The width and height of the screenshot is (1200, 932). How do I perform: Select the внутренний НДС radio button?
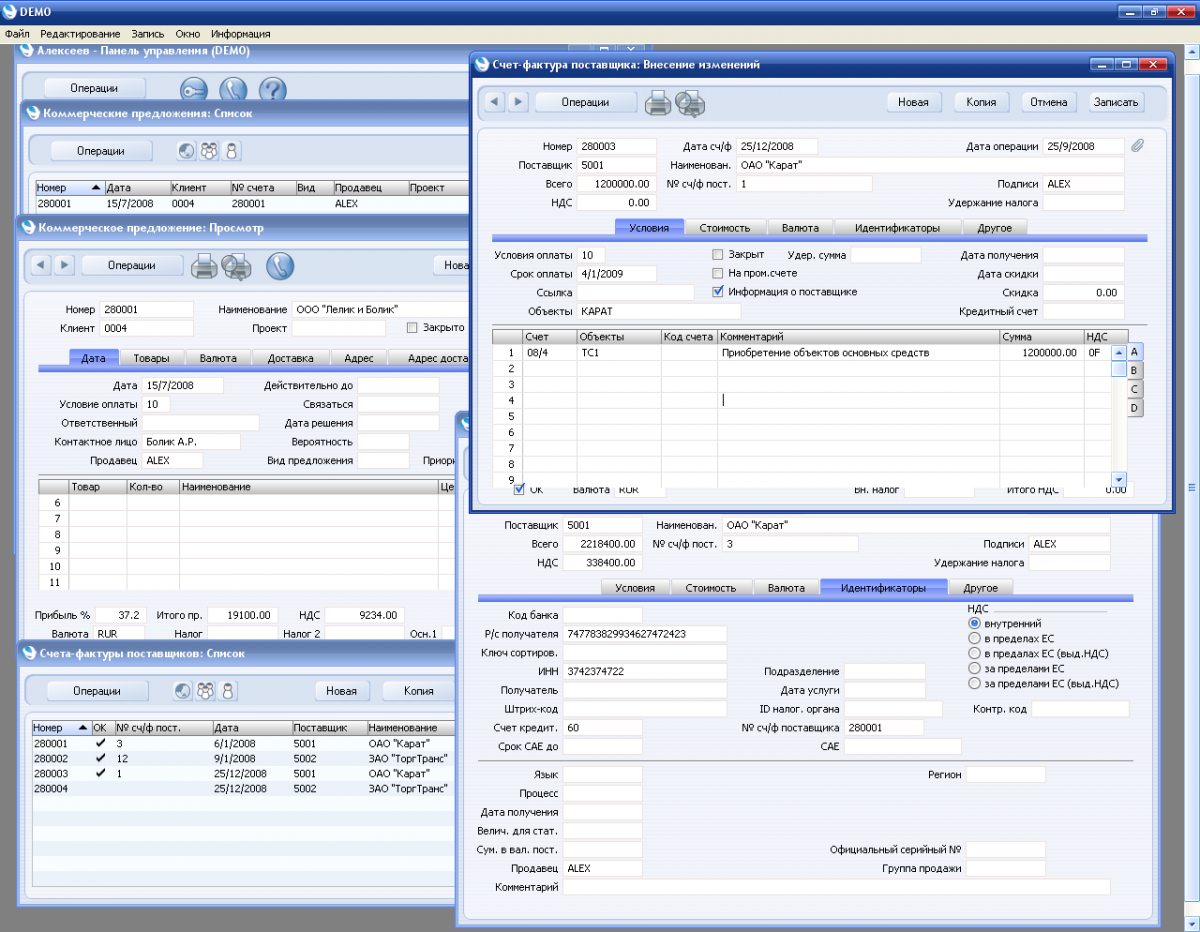click(x=974, y=623)
